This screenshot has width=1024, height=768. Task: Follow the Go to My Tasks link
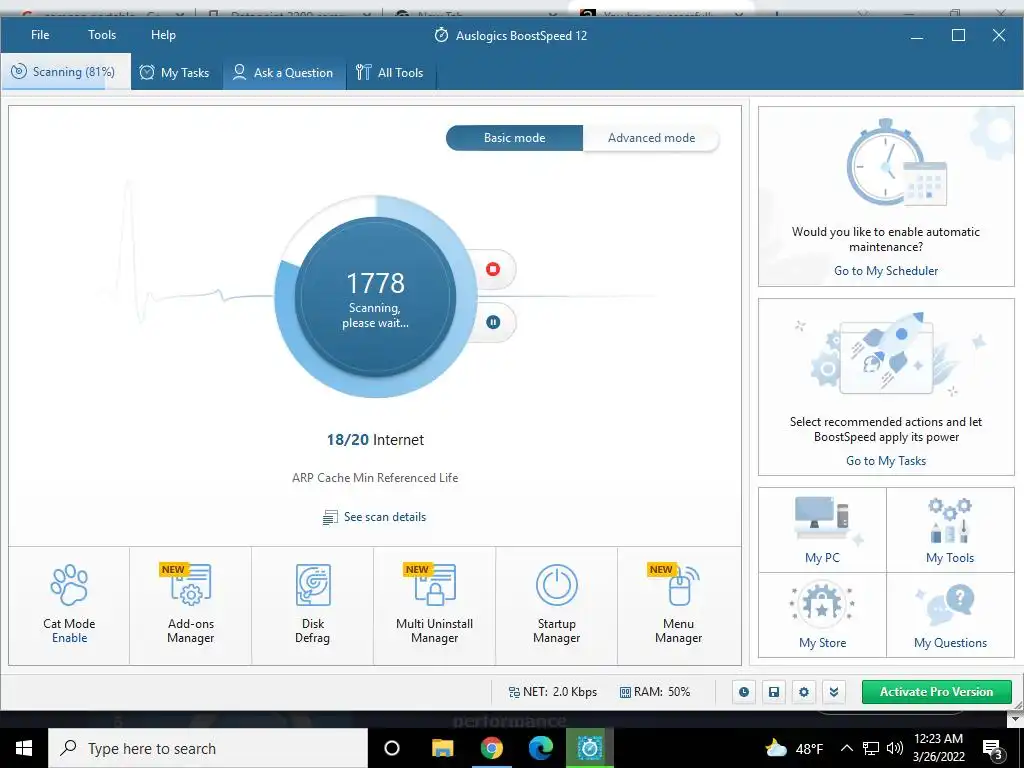[886, 460]
